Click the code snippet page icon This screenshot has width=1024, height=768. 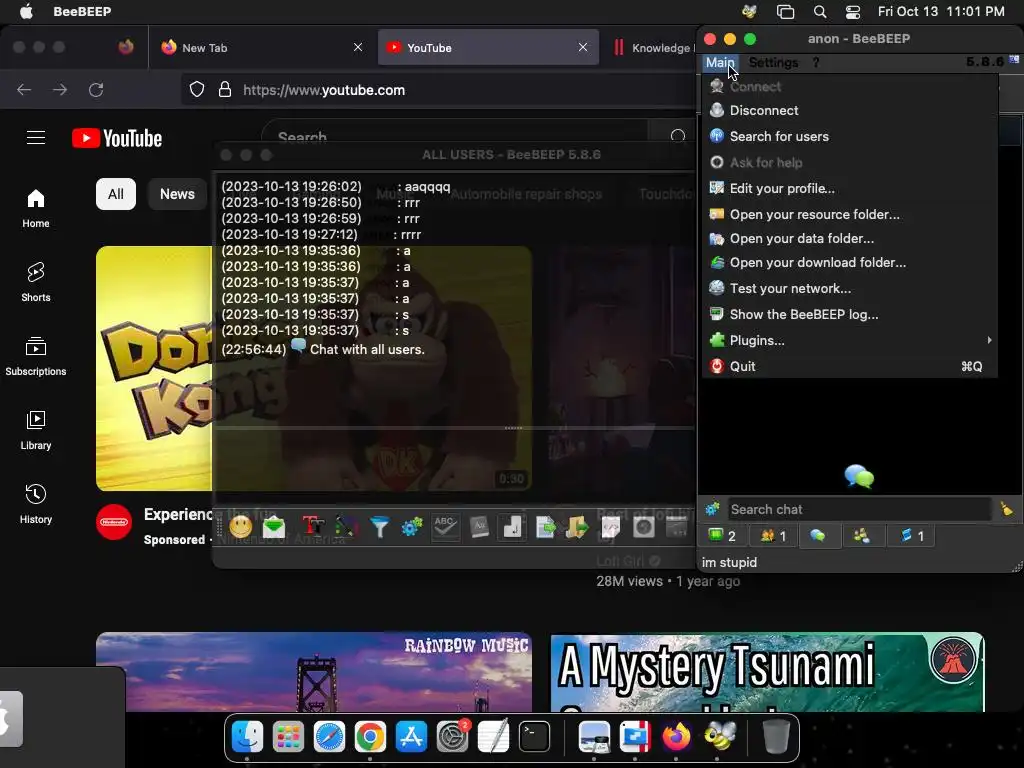pos(611,526)
